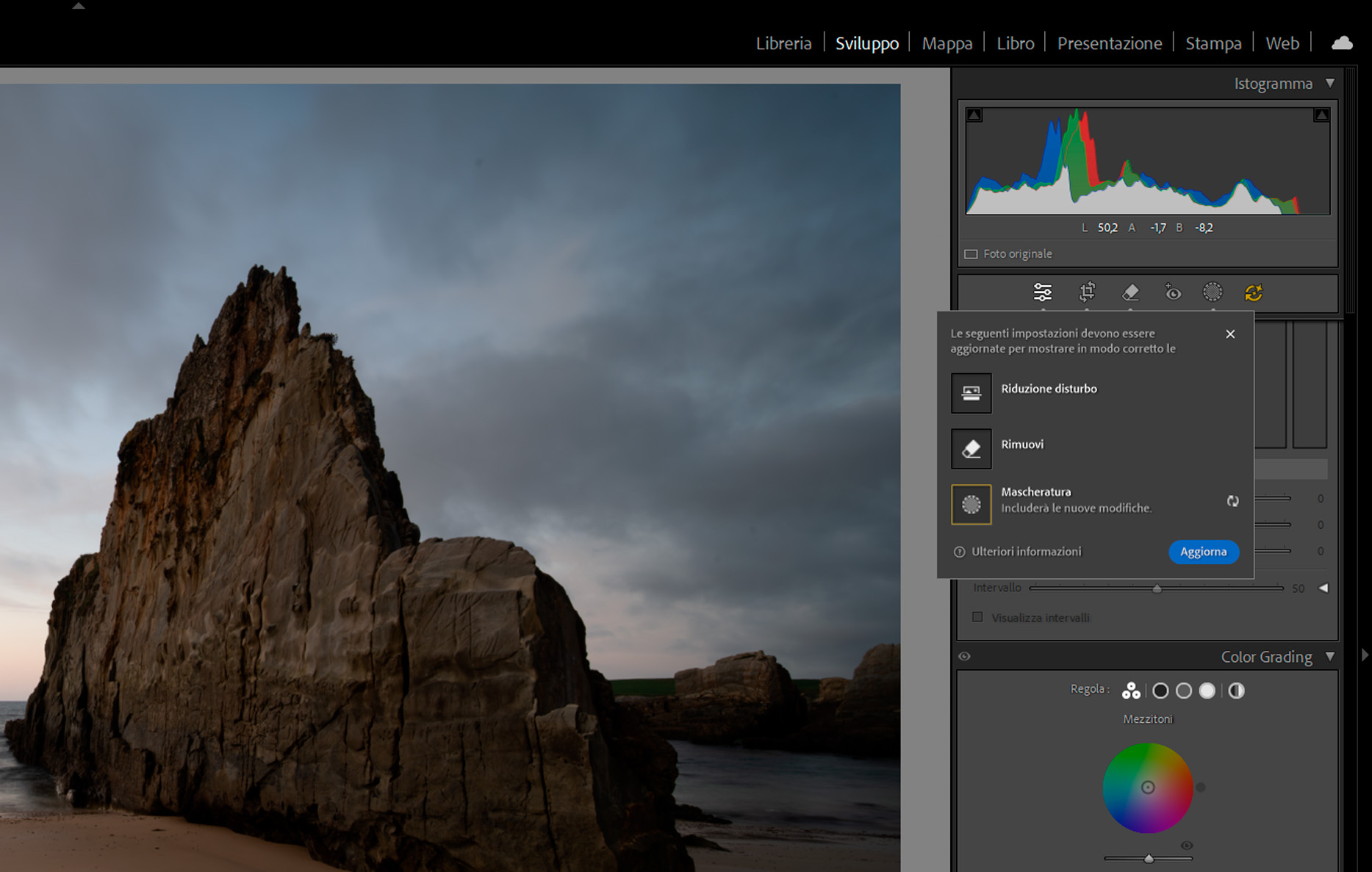This screenshot has height=872, width=1372.
Task: Open the cloud sync status icon
Action: (1342, 43)
